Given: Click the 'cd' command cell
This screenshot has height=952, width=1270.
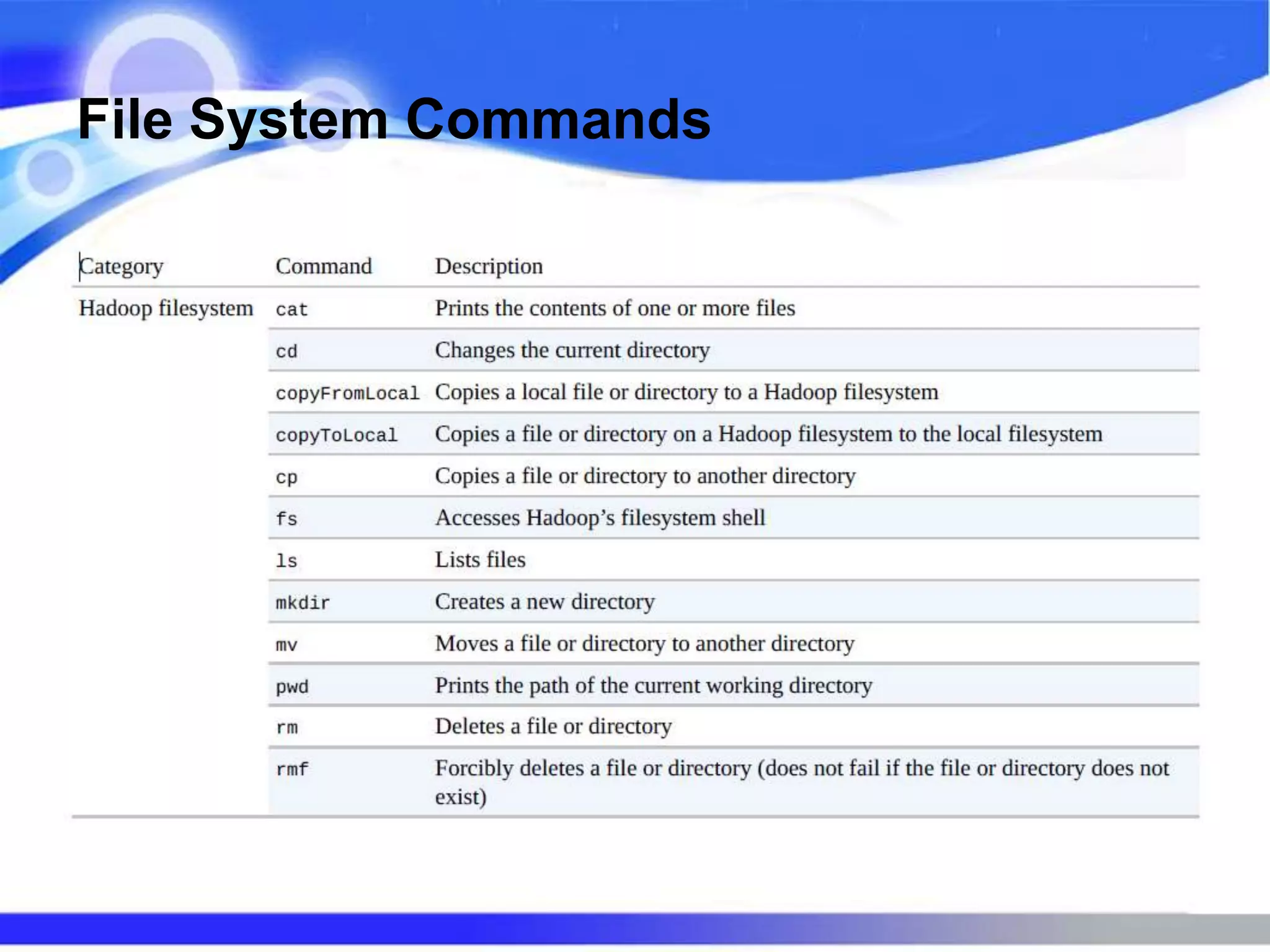Looking at the screenshot, I should pos(286,351).
